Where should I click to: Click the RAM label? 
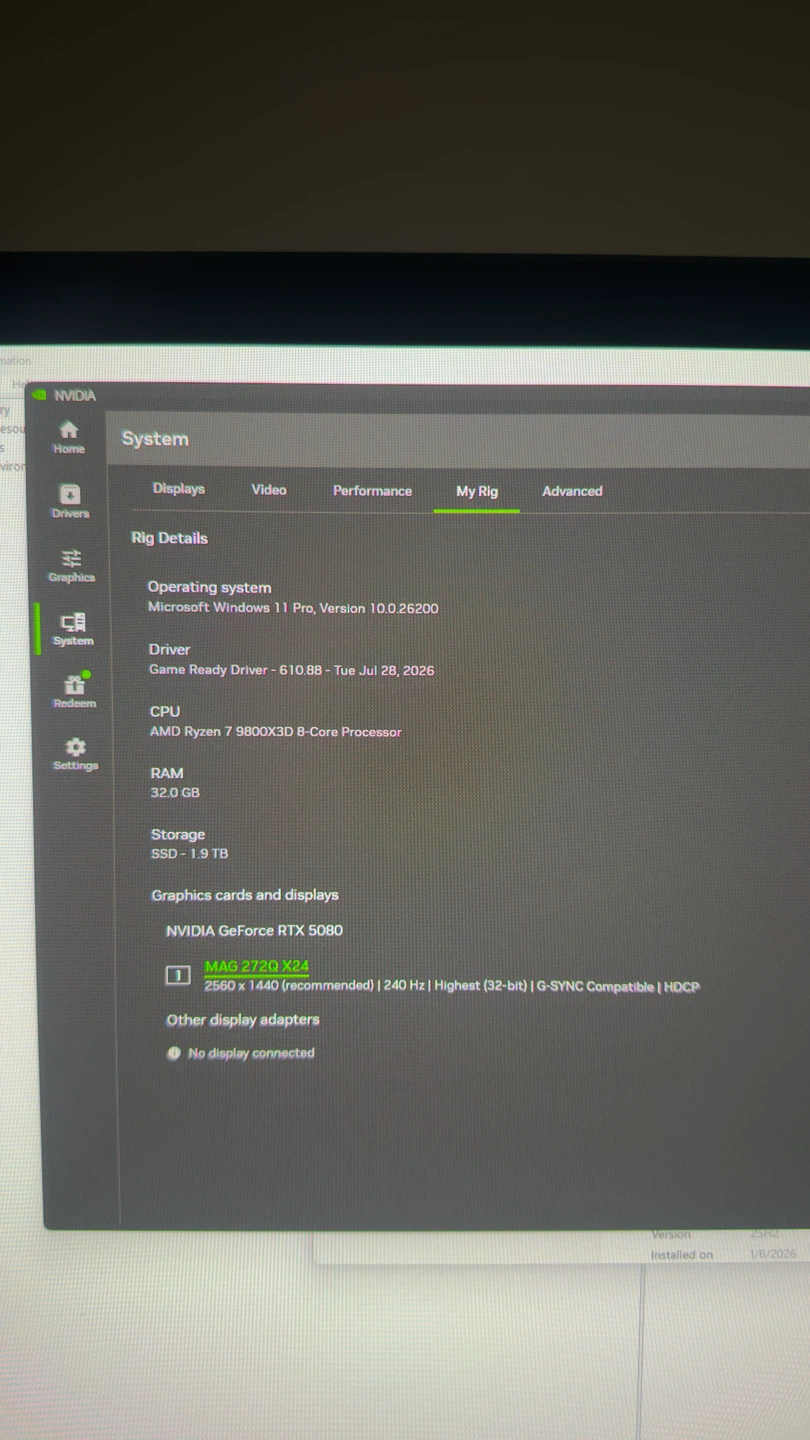[167, 773]
